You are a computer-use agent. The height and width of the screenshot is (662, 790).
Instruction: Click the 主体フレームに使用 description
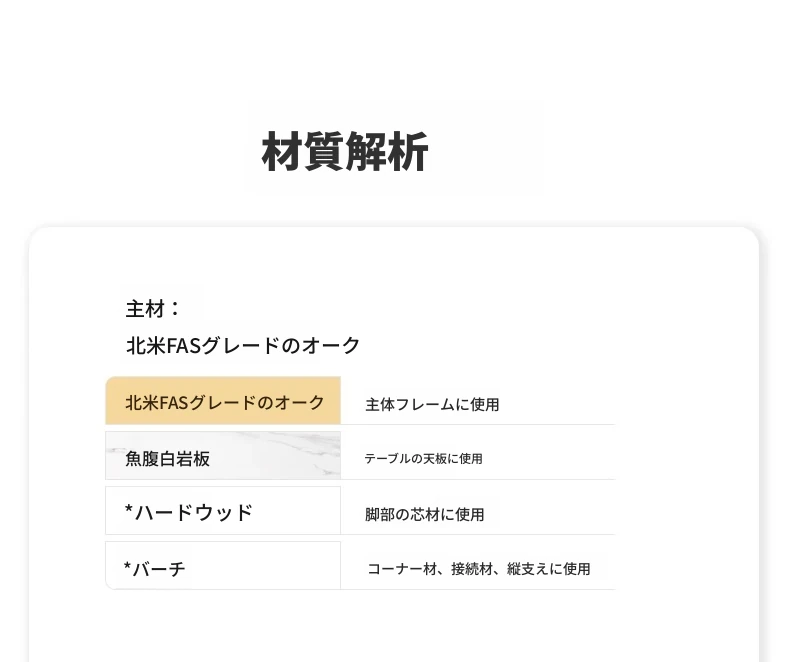432,405
